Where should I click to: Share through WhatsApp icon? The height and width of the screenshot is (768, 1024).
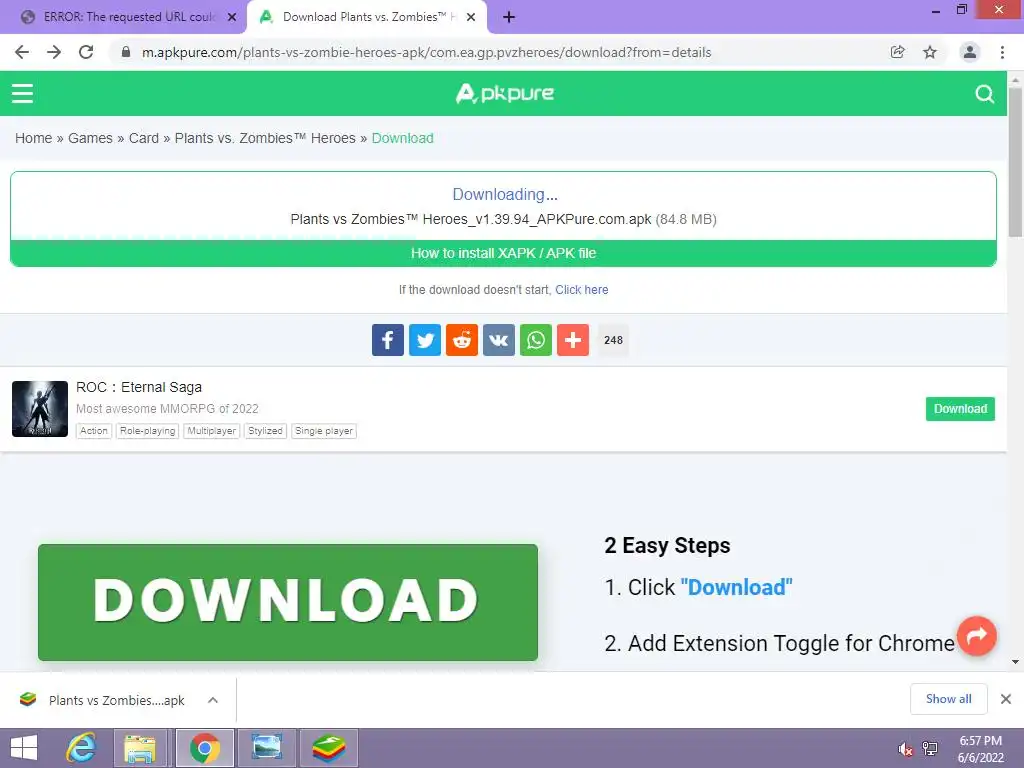coord(536,340)
